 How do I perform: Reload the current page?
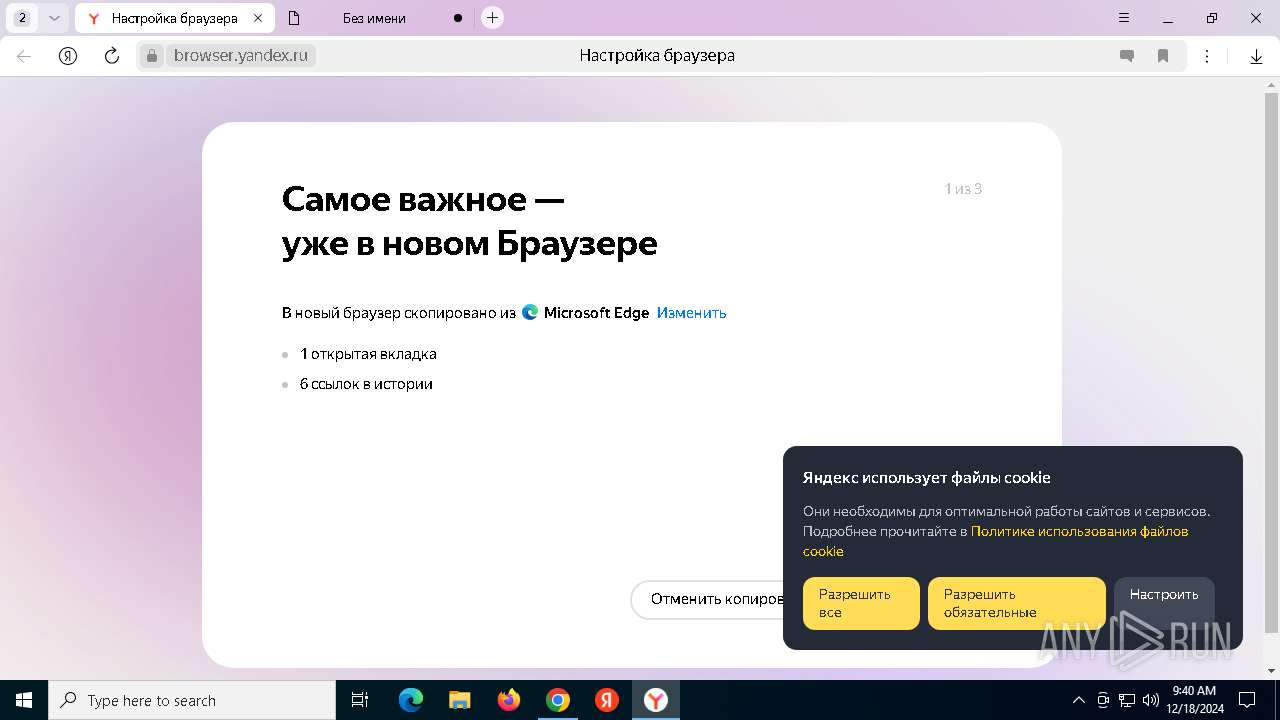(112, 56)
